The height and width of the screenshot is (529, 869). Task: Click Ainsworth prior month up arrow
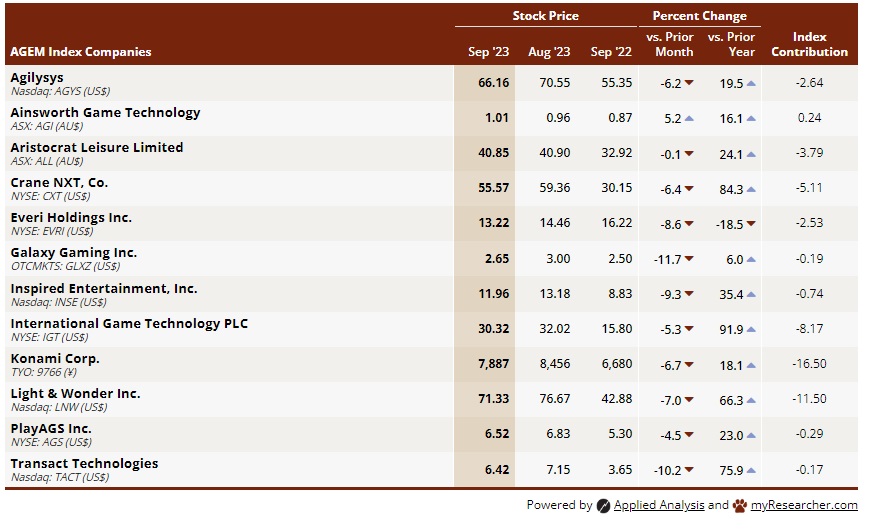coord(689,118)
